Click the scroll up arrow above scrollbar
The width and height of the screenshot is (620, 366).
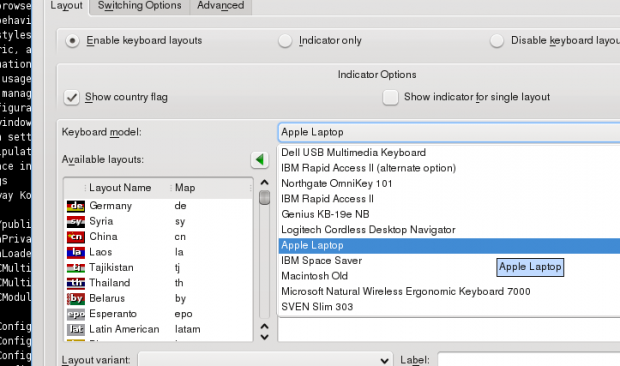[x=265, y=182]
